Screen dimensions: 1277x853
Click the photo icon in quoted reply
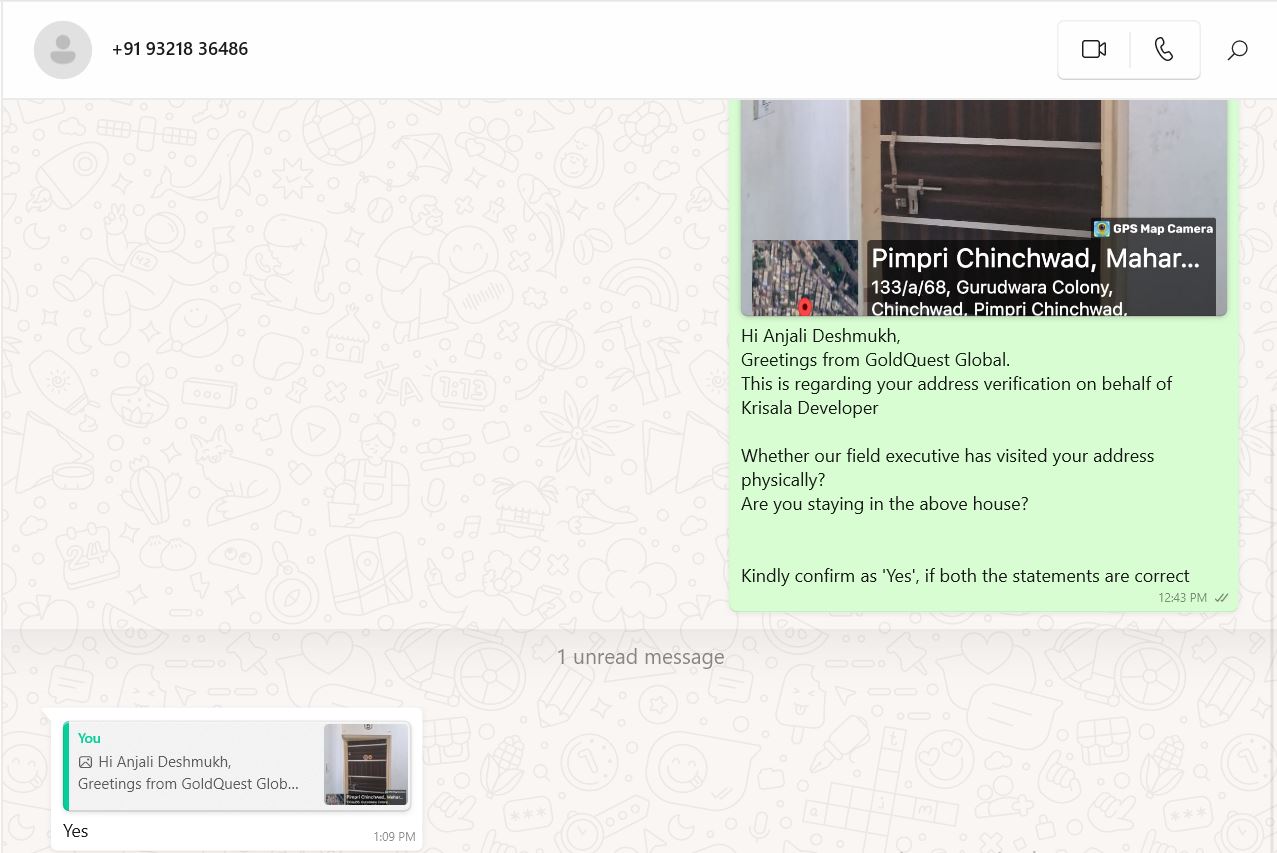click(x=85, y=762)
